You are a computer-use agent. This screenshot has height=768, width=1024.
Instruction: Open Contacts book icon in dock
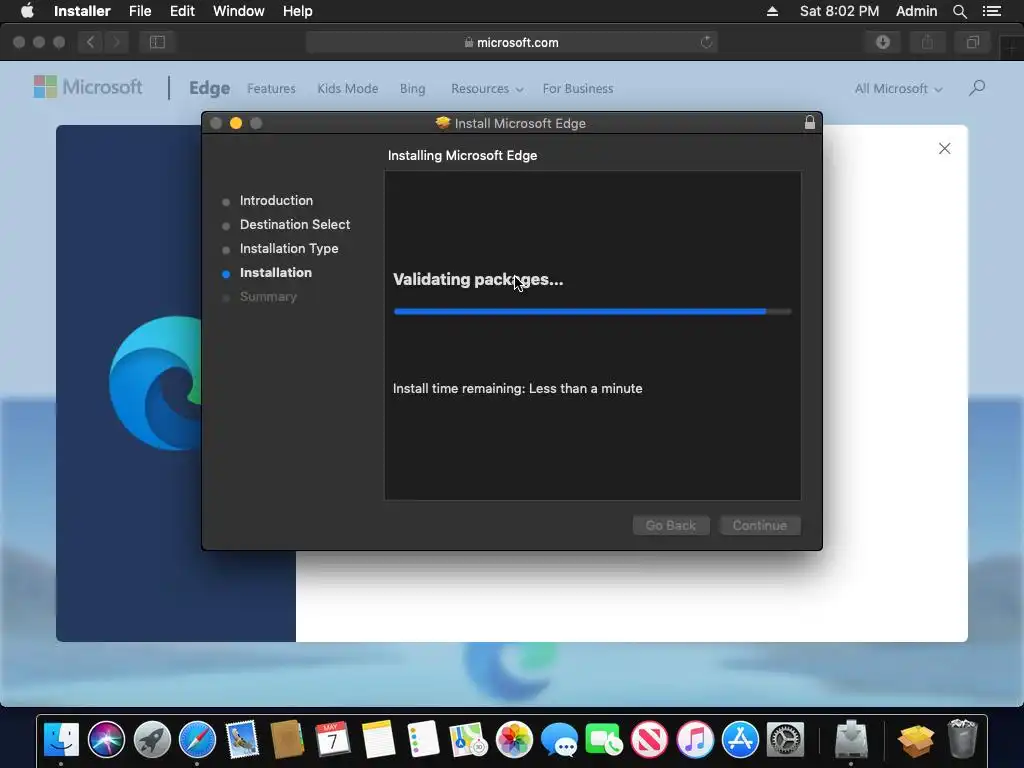pyautogui.click(x=287, y=740)
